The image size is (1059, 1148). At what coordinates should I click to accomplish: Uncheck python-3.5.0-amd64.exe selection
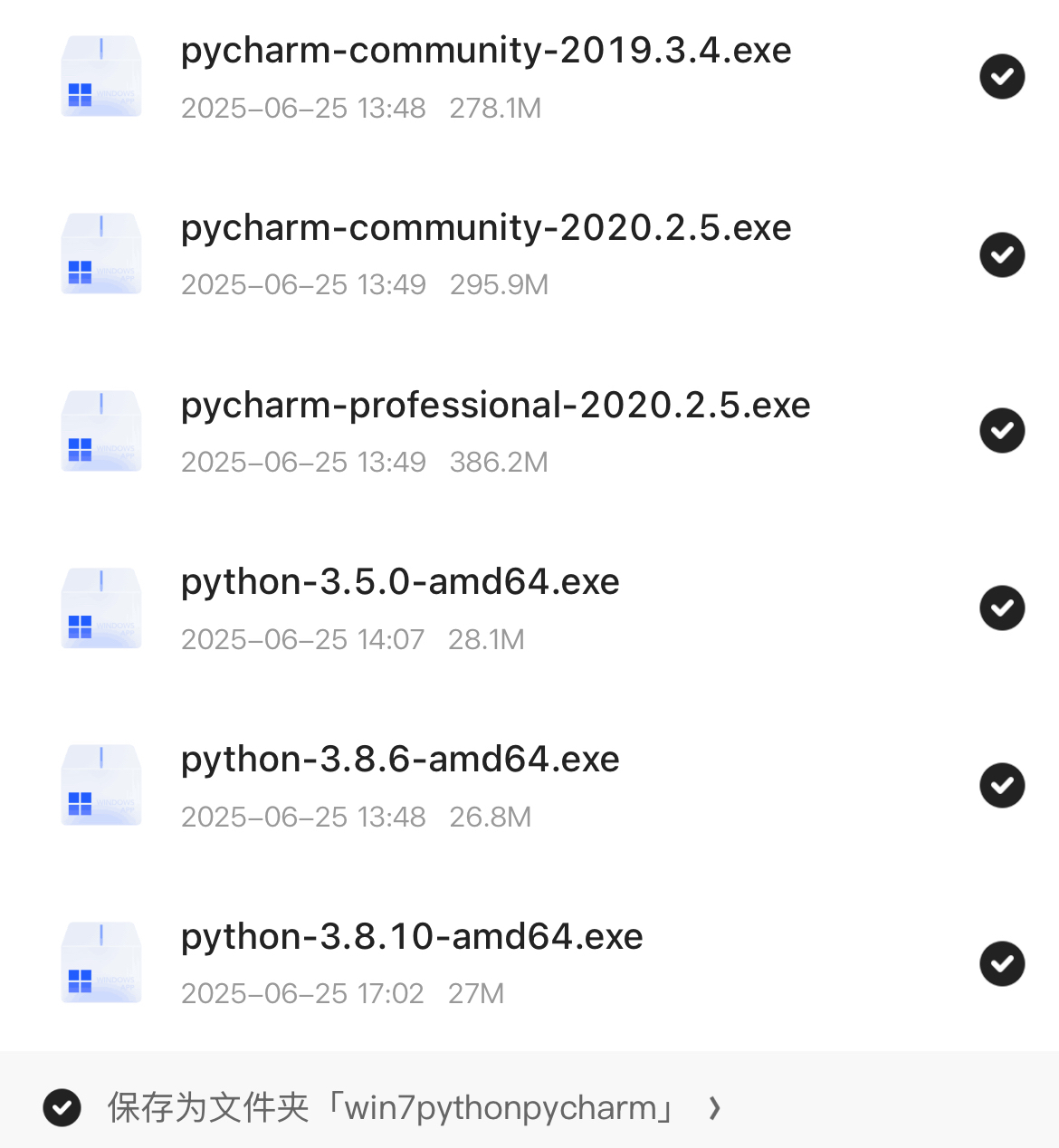pos(1002,607)
